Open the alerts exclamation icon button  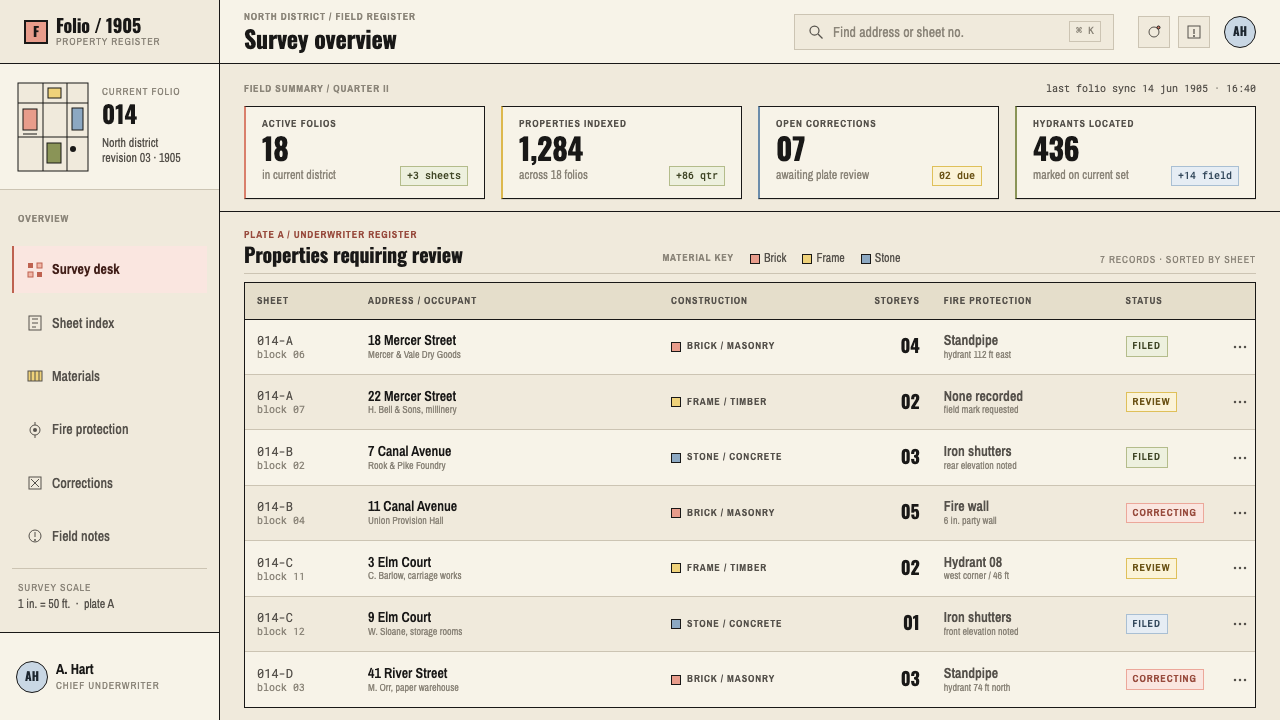click(1194, 32)
